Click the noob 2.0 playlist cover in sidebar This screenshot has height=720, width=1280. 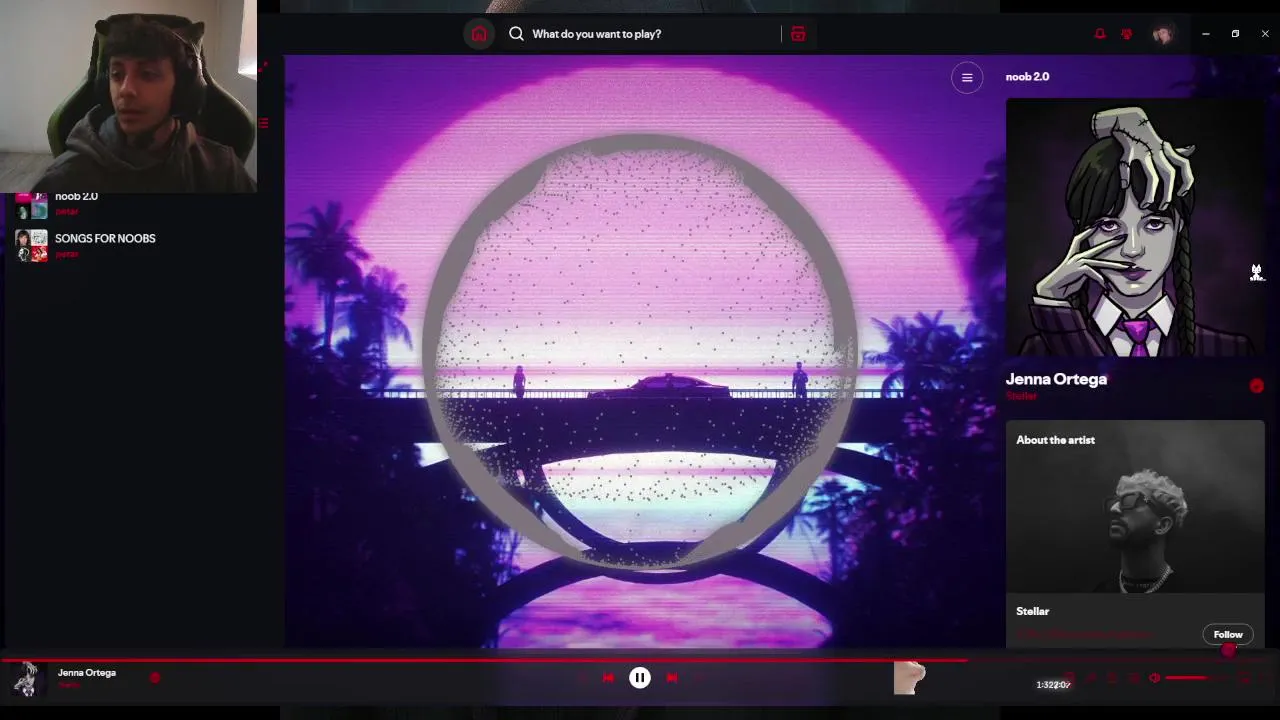tap(31, 205)
